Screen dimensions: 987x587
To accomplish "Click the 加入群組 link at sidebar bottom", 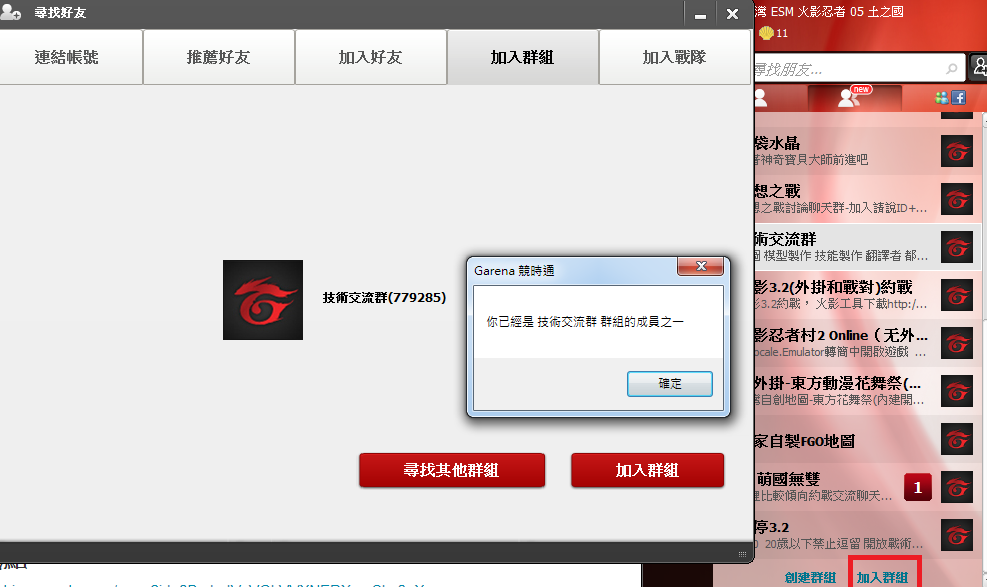I will tap(883, 578).
